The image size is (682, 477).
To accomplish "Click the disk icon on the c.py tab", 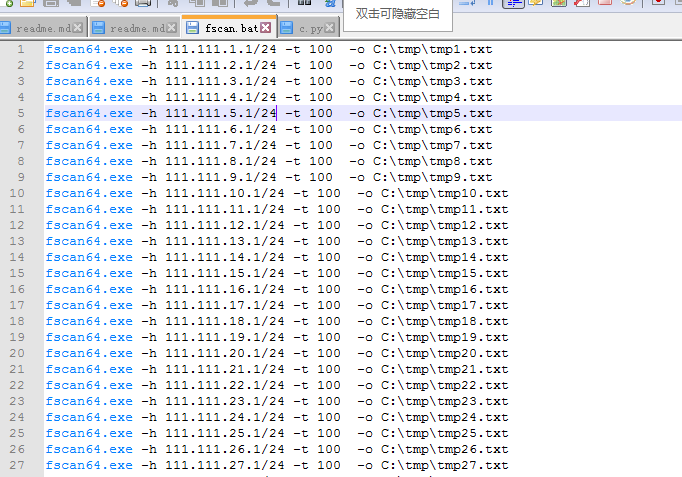I will click(x=287, y=28).
